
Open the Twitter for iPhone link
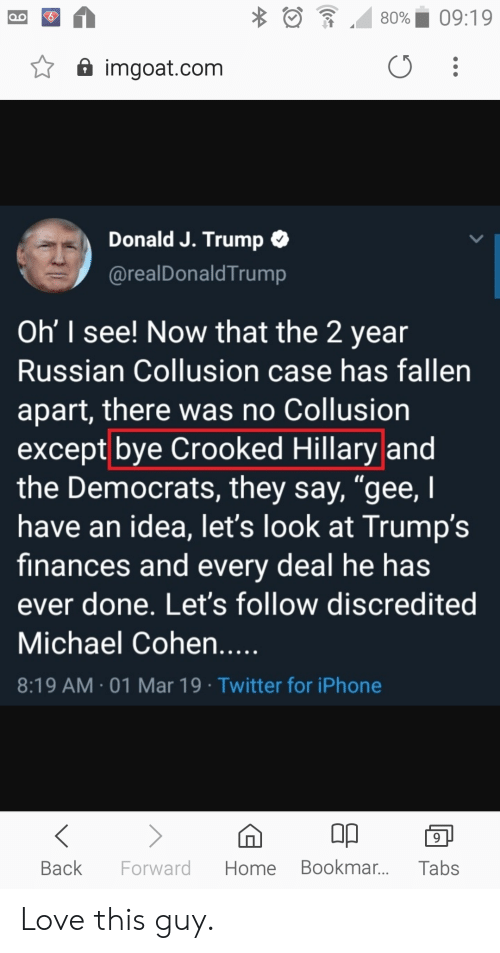[300, 686]
